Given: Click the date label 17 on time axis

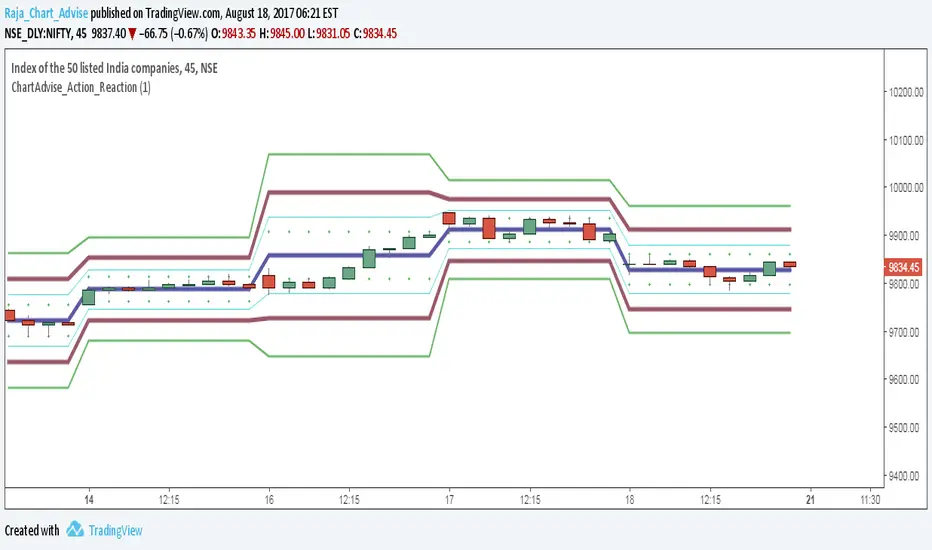Looking at the screenshot, I should tap(450, 498).
